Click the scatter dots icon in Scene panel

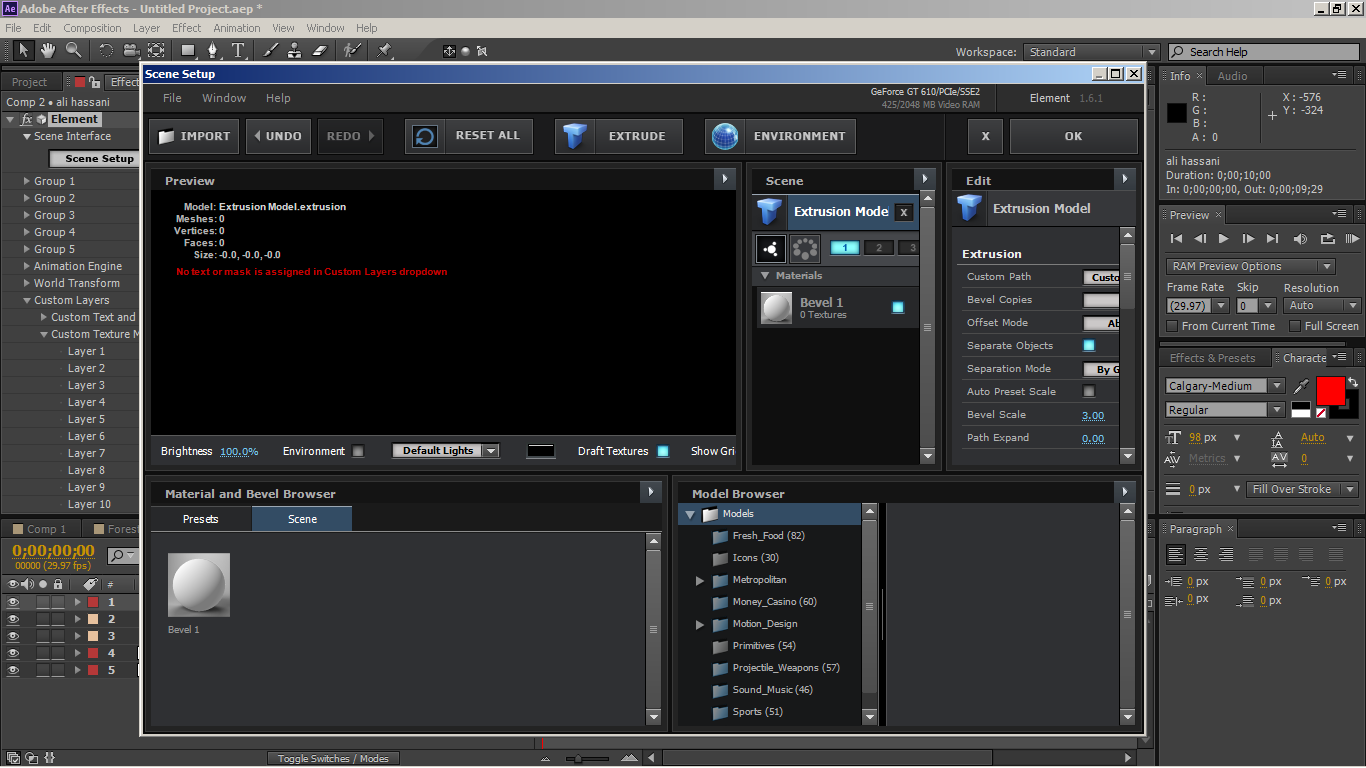point(771,248)
